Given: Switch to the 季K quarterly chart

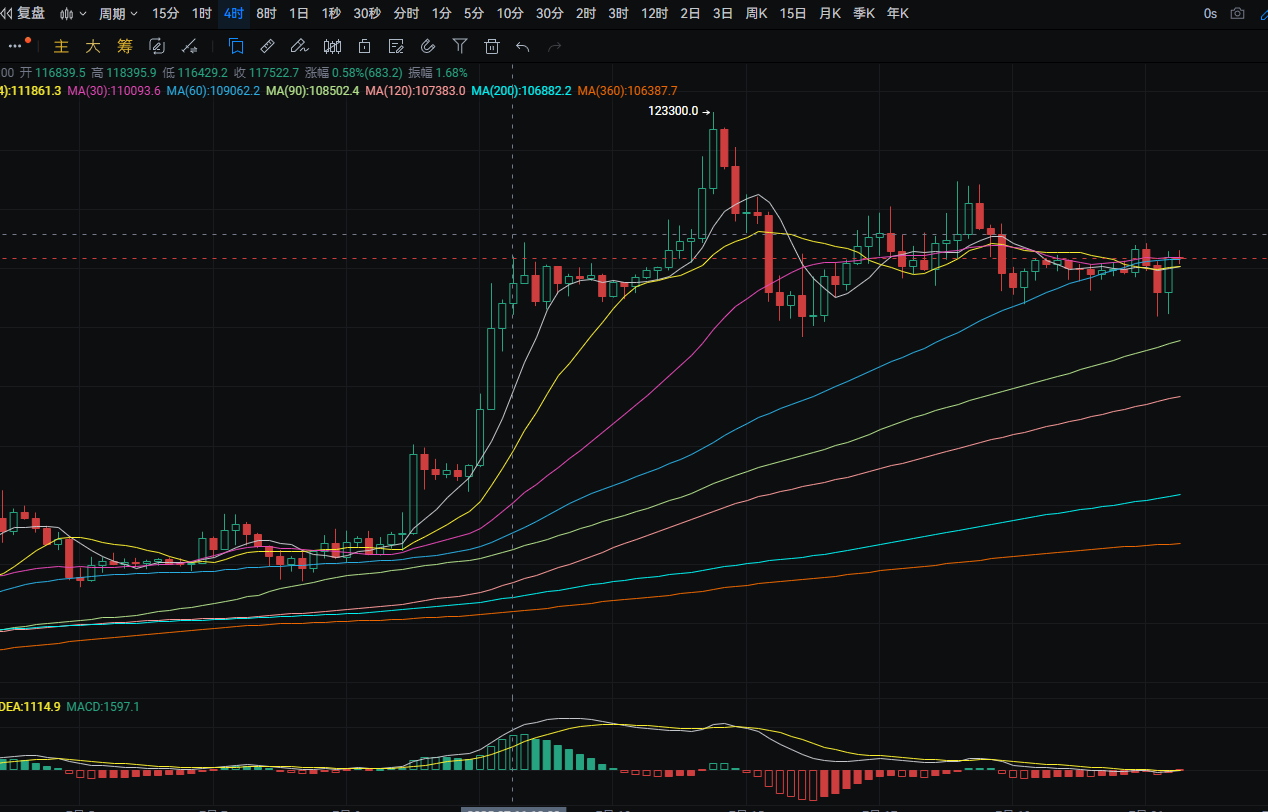Looking at the screenshot, I should 864,14.
